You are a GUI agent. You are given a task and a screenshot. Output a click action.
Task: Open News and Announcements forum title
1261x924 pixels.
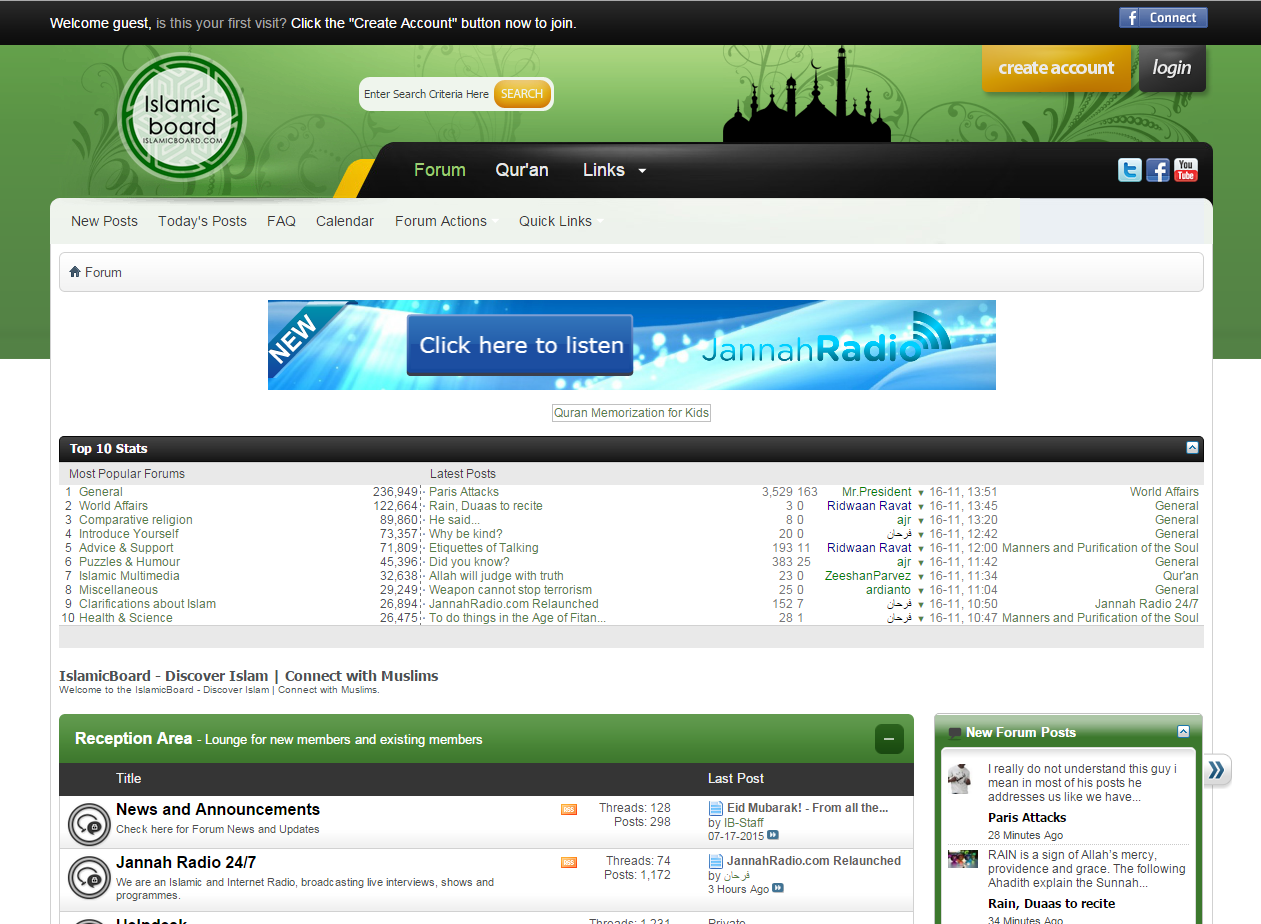(218, 810)
